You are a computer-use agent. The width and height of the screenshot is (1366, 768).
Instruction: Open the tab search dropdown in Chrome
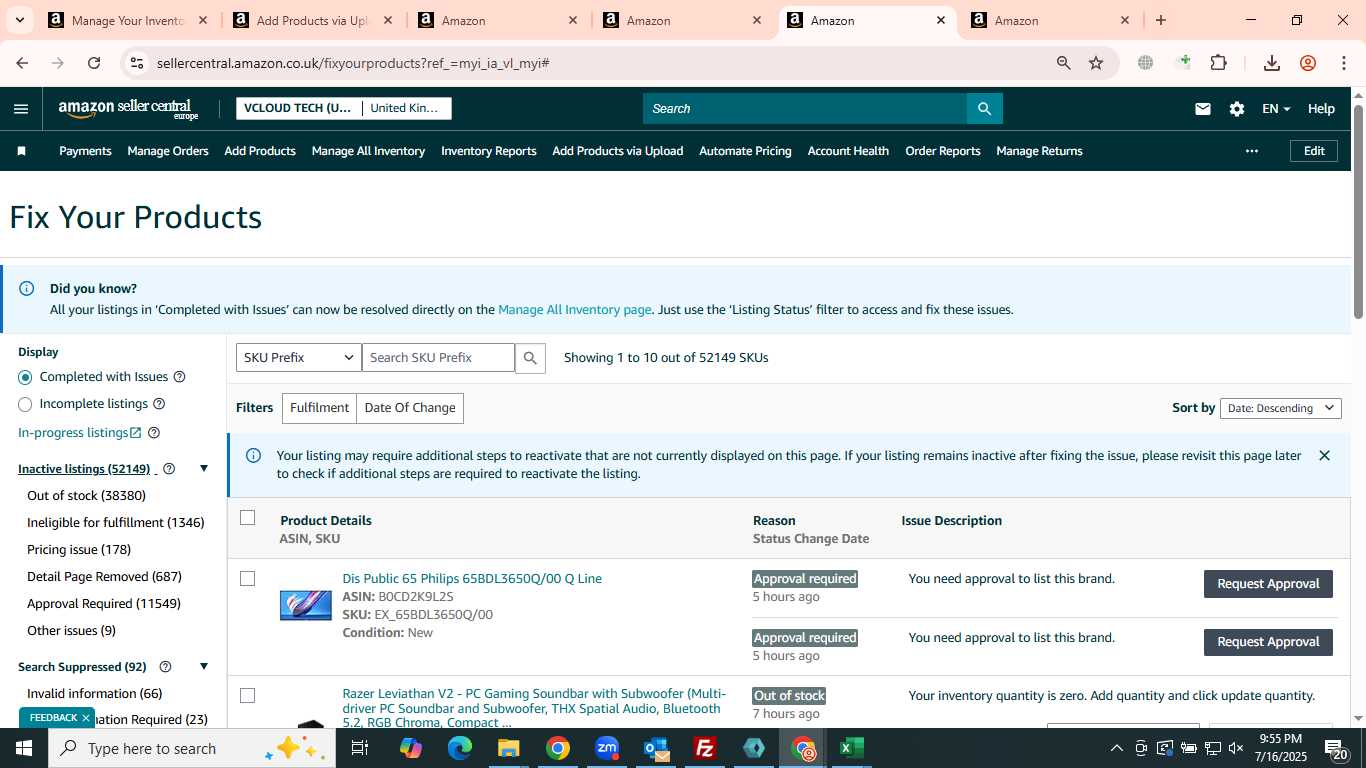(x=21, y=20)
